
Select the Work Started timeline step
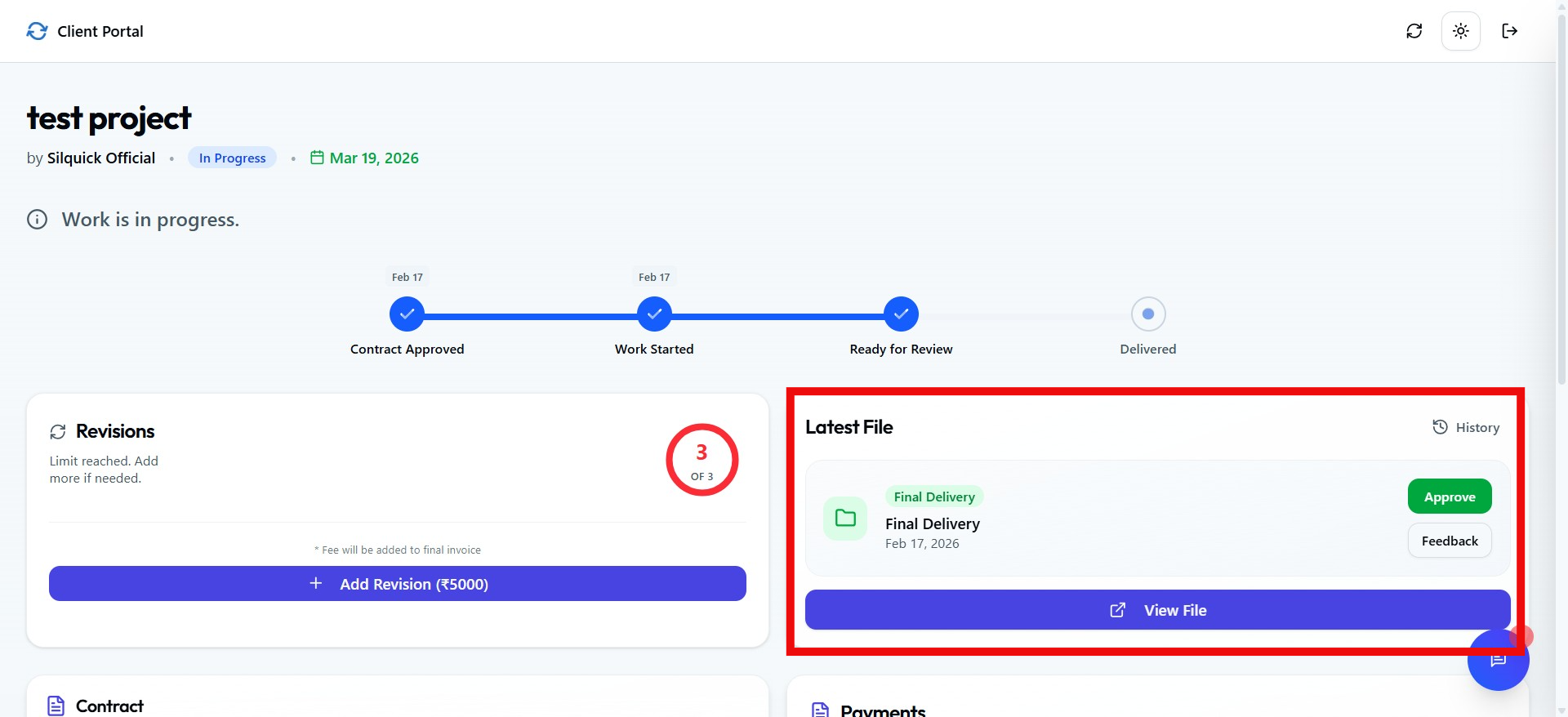click(654, 314)
